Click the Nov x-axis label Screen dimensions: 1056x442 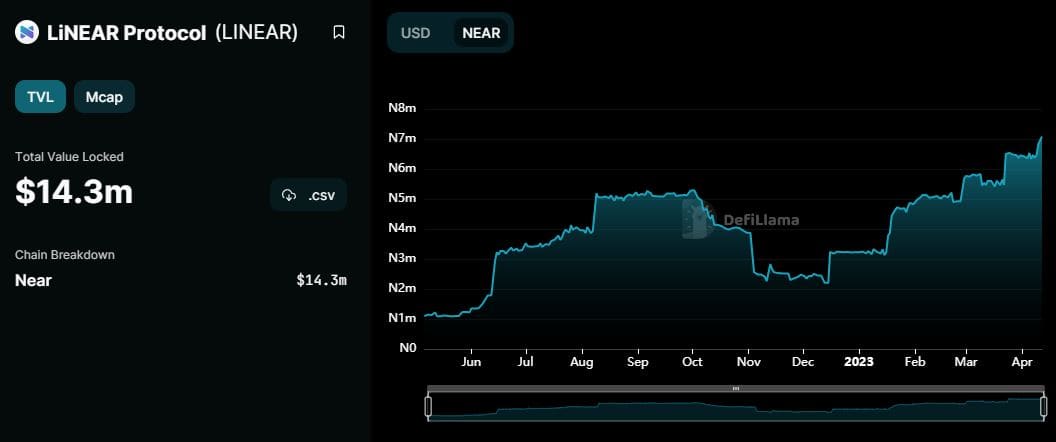[748, 362]
